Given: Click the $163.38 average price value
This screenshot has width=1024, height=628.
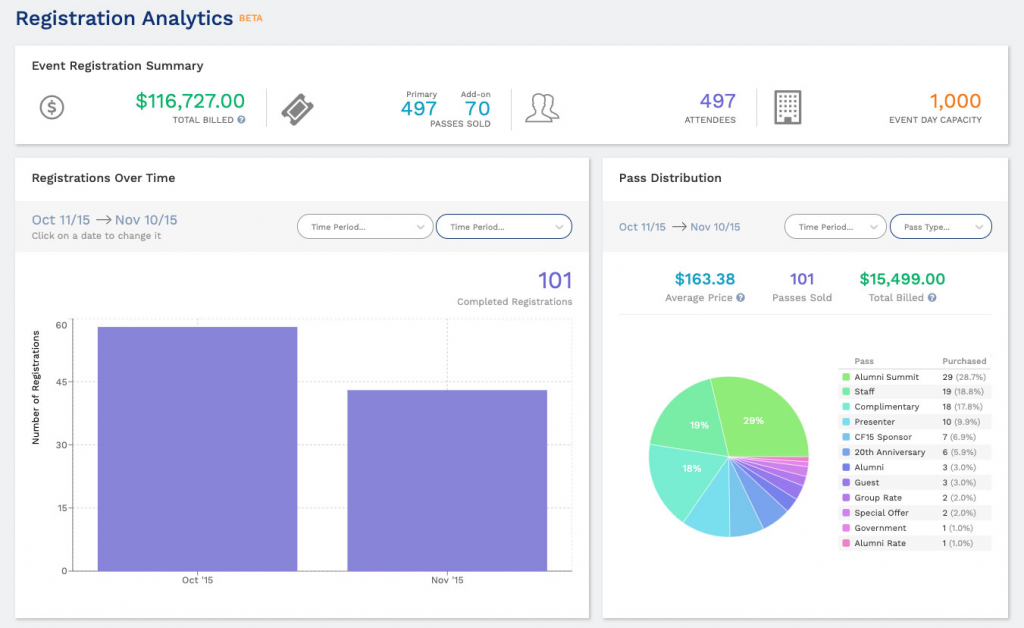Looking at the screenshot, I should [x=705, y=279].
